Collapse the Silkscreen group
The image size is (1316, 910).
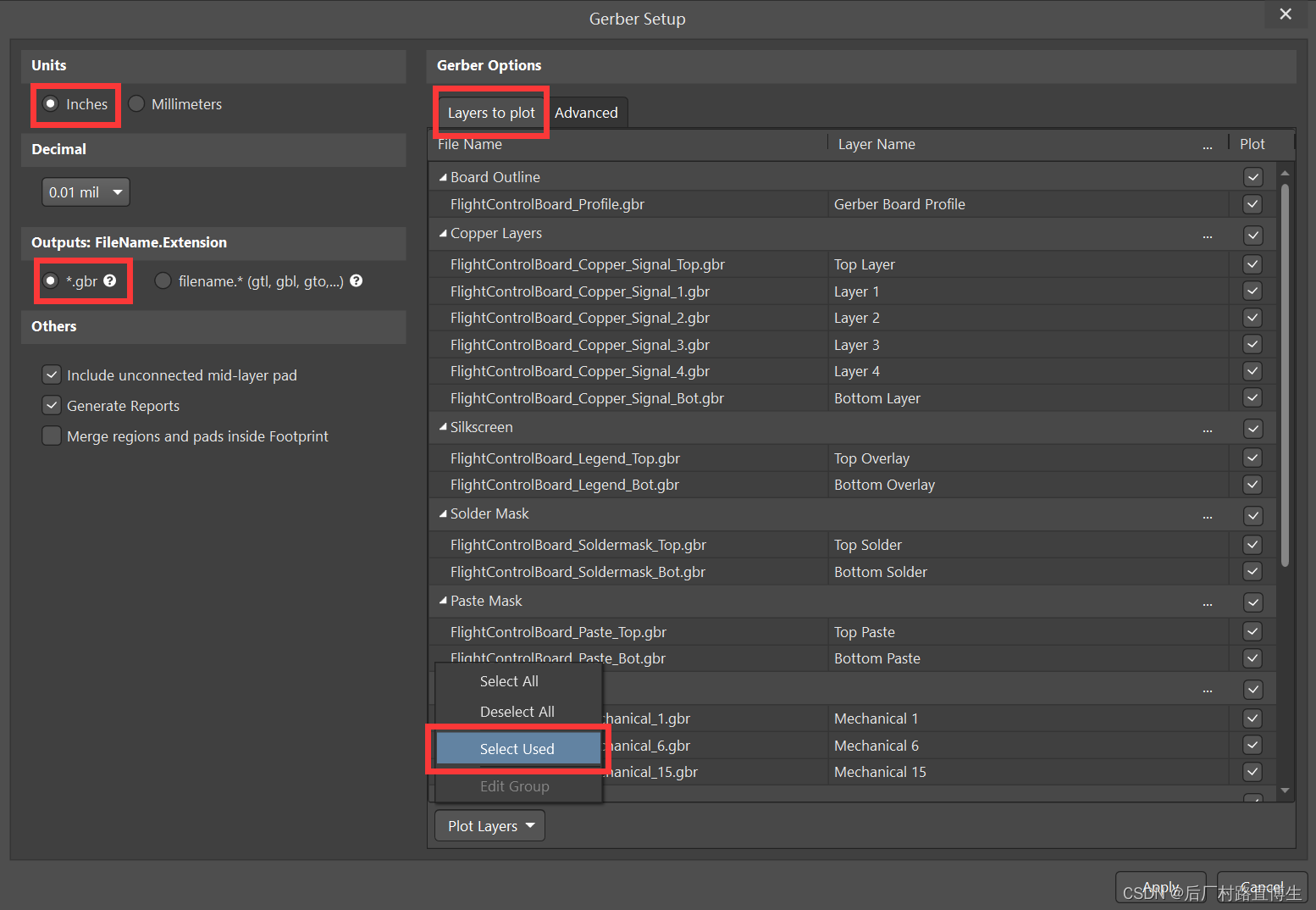pyautogui.click(x=443, y=427)
